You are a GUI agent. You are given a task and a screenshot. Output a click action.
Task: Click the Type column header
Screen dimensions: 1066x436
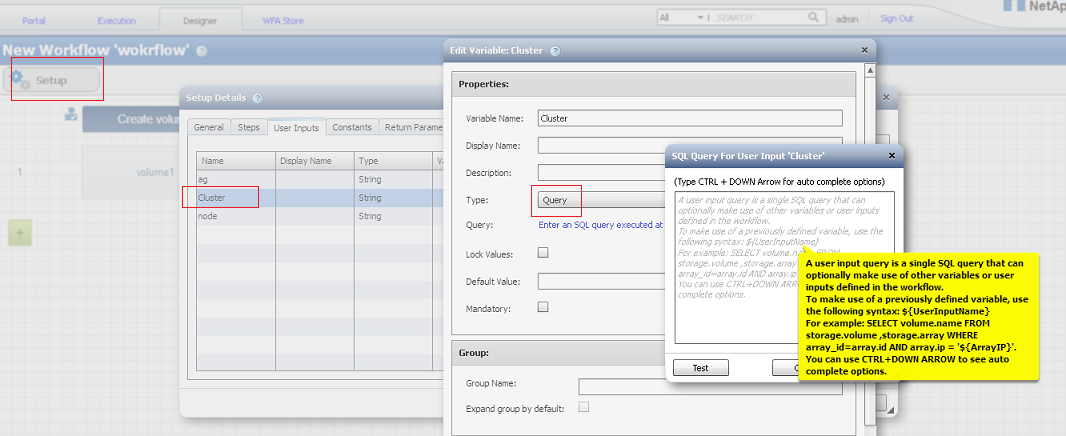(x=393, y=161)
